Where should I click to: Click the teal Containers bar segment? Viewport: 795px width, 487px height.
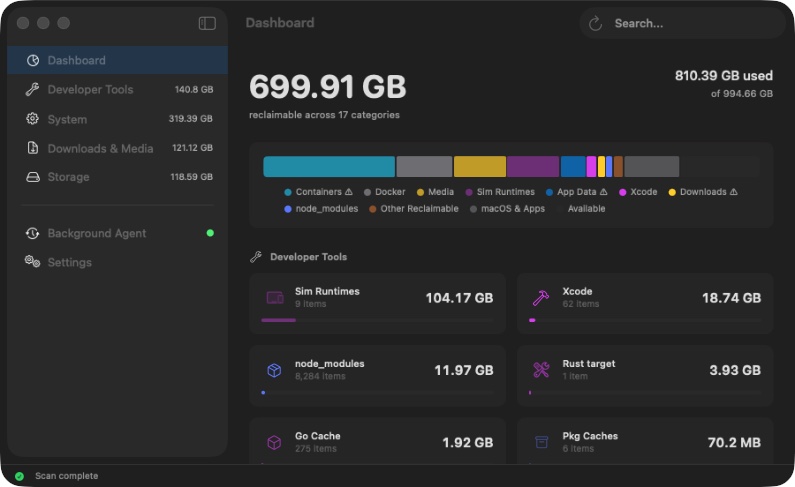[x=329, y=167]
